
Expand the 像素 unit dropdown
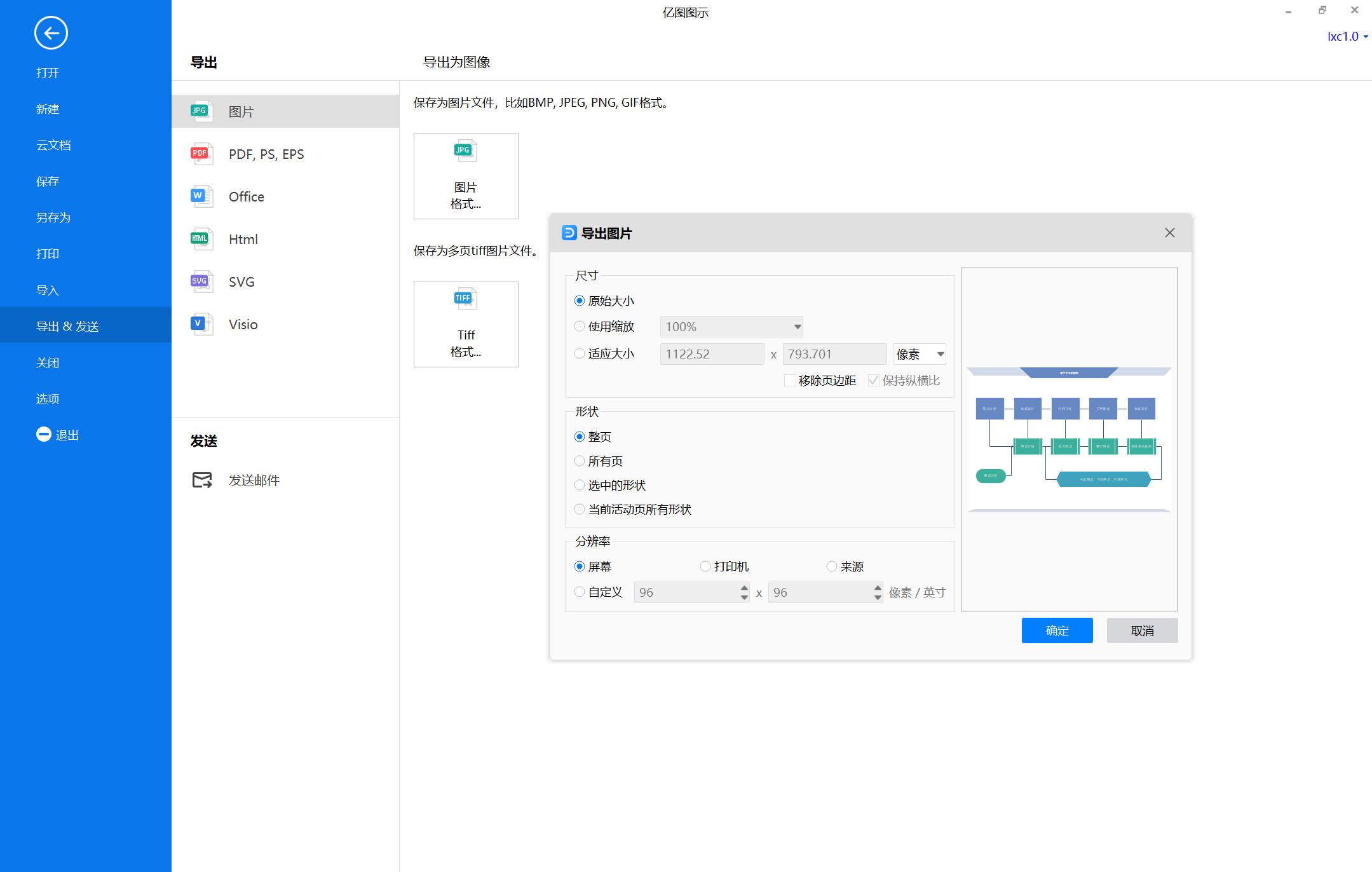pos(919,354)
